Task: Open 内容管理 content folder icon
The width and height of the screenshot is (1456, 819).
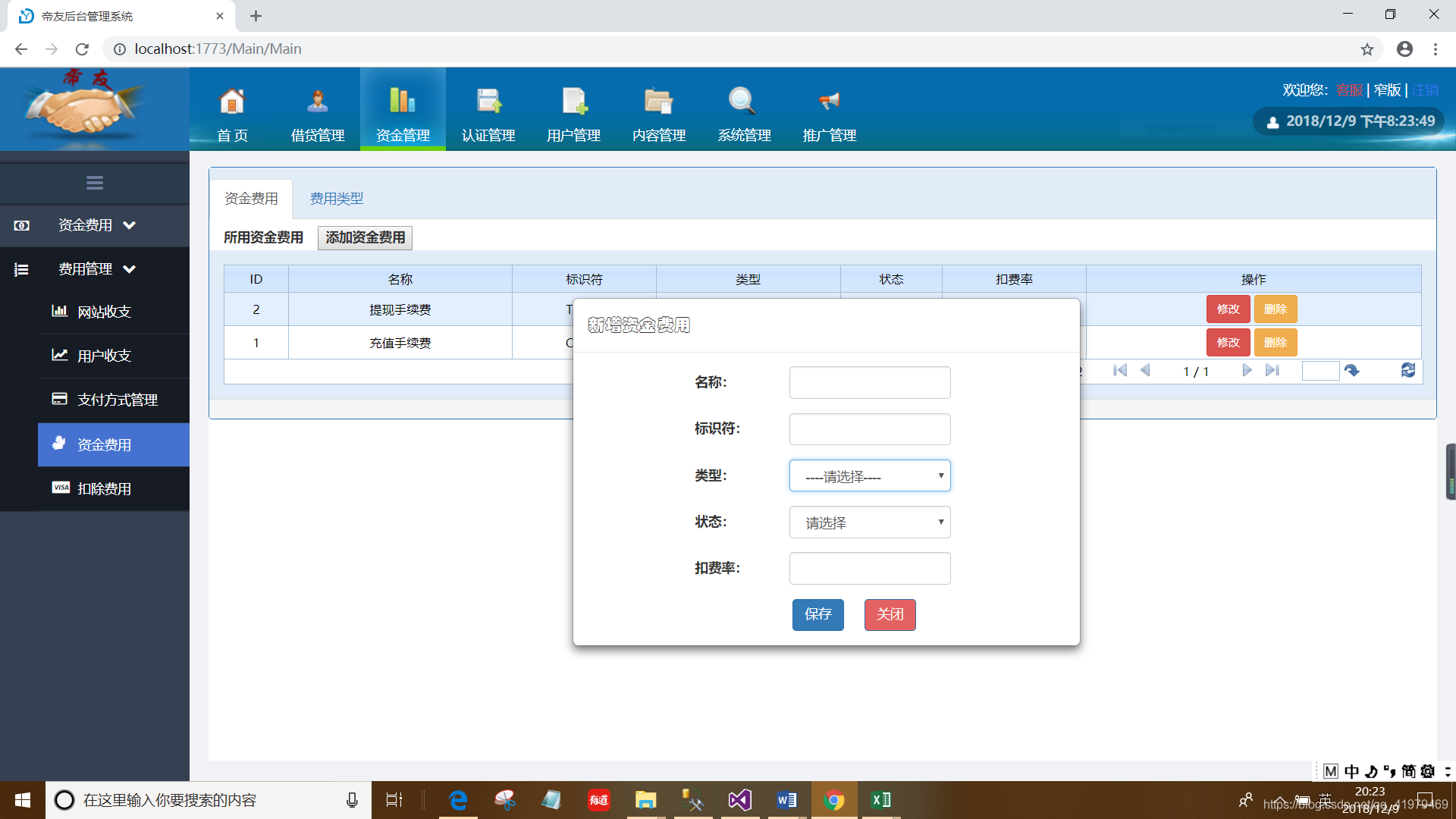Action: tap(659, 101)
